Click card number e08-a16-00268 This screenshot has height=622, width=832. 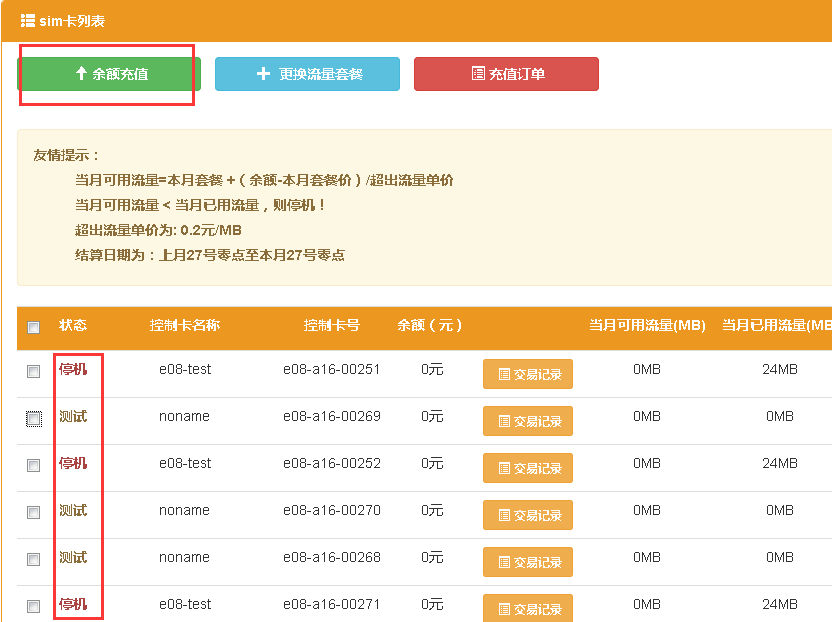tap(332, 557)
